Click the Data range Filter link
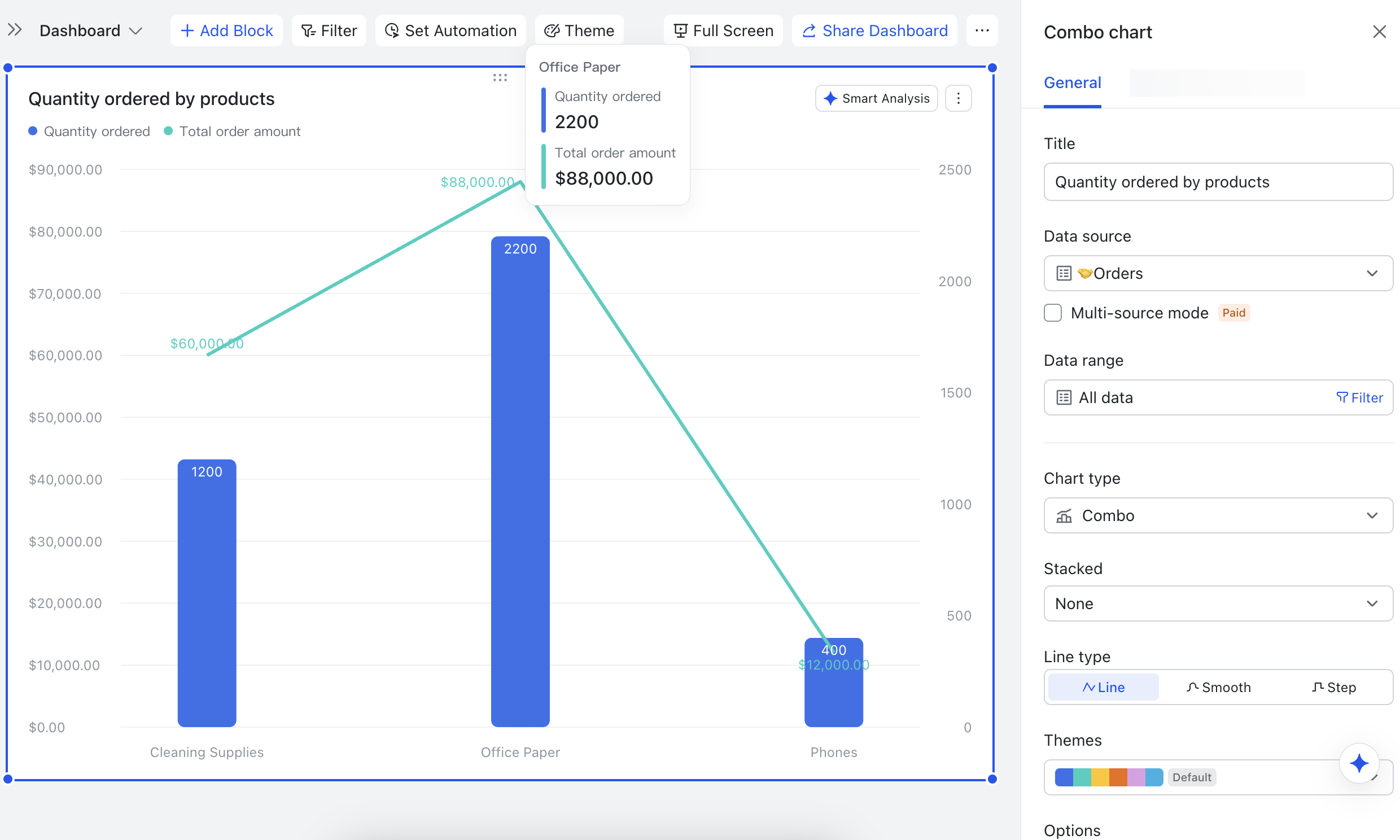Viewport: 1400px width, 840px height. (x=1359, y=397)
